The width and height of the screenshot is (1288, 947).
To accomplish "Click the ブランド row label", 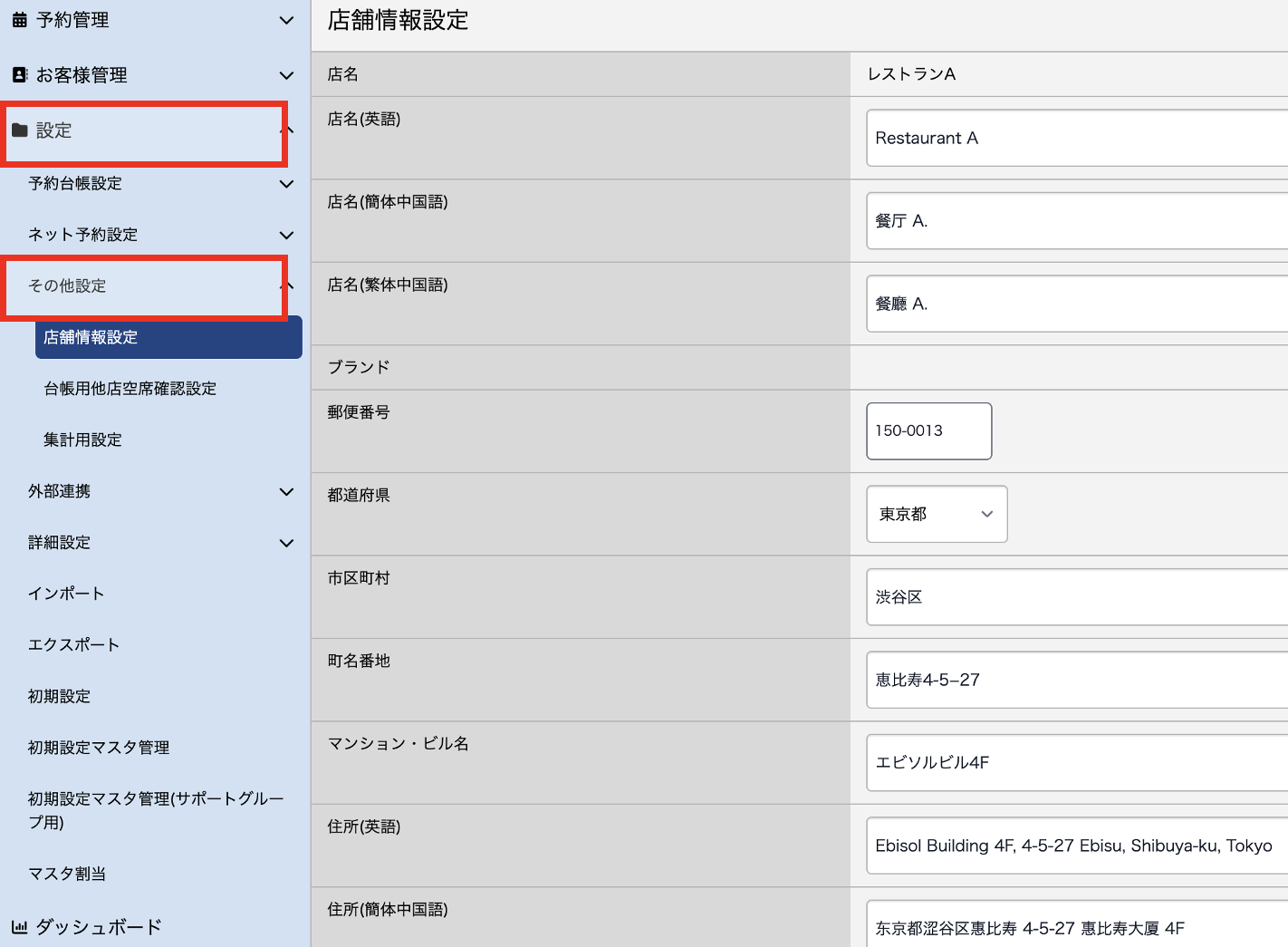I will (x=359, y=367).
